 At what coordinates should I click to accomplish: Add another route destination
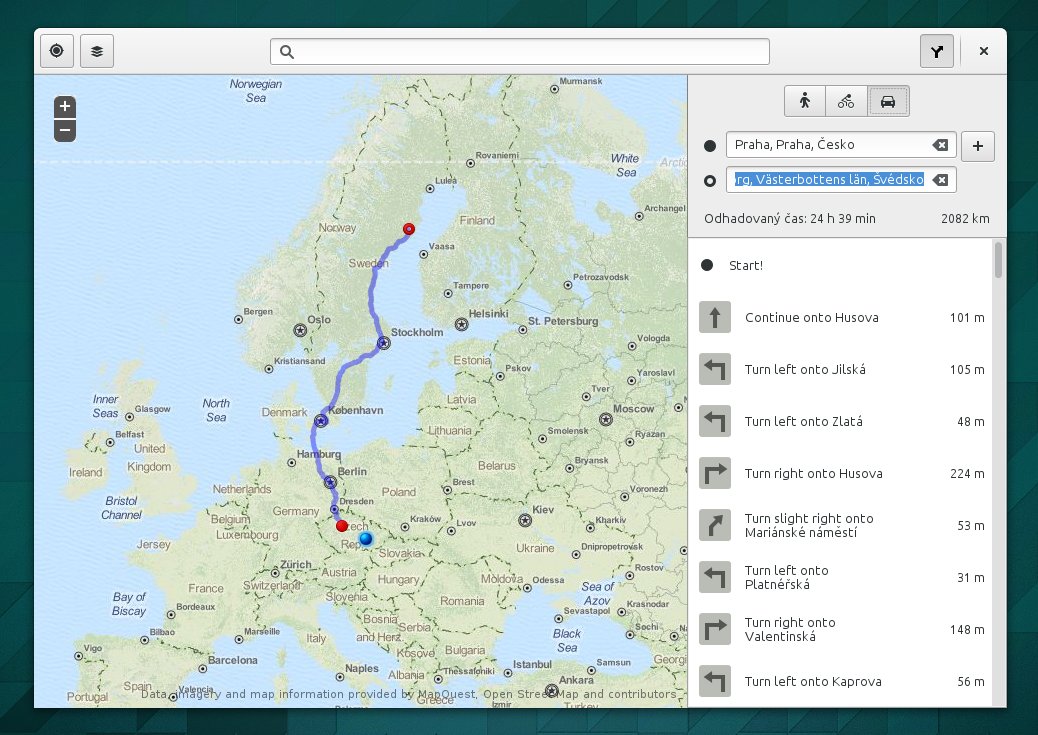click(978, 146)
